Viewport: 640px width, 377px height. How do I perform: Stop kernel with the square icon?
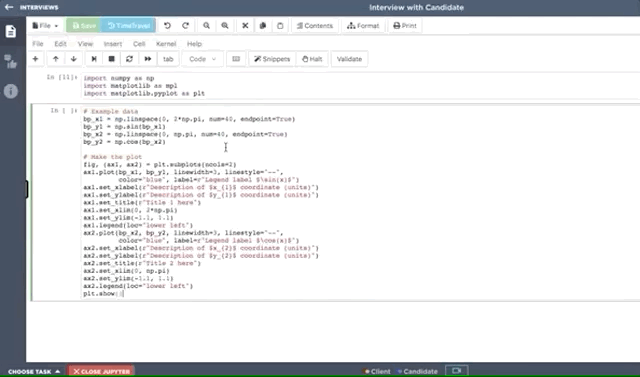coord(111,59)
